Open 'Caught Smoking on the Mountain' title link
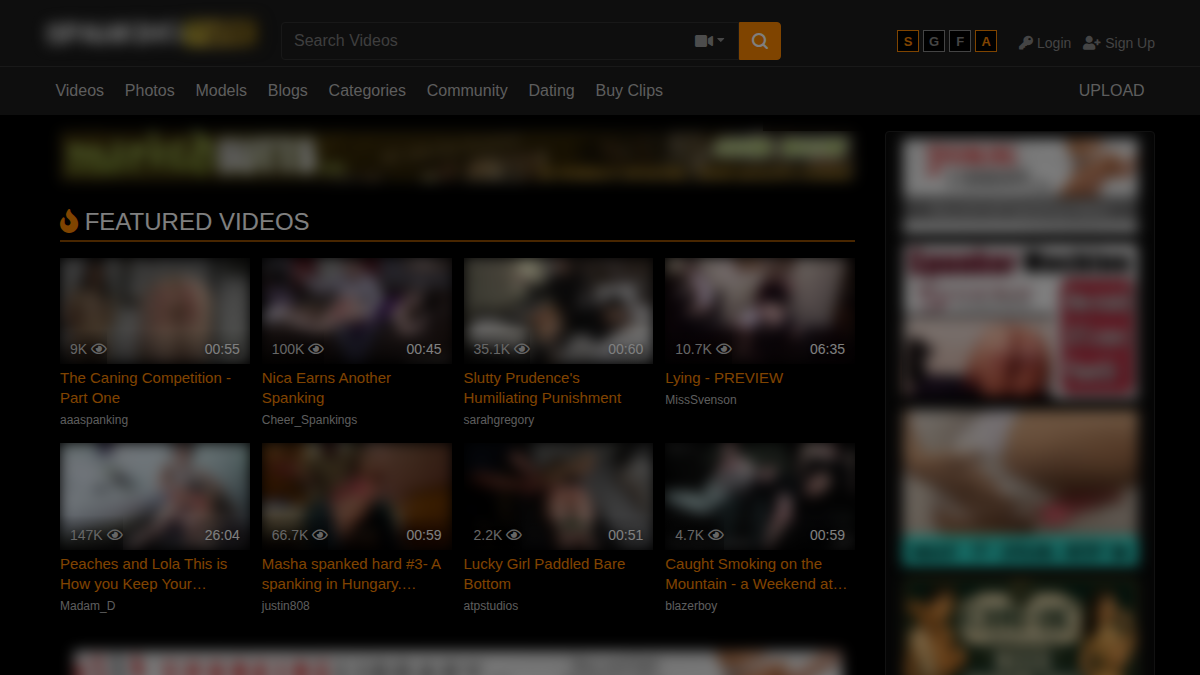 click(x=756, y=574)
